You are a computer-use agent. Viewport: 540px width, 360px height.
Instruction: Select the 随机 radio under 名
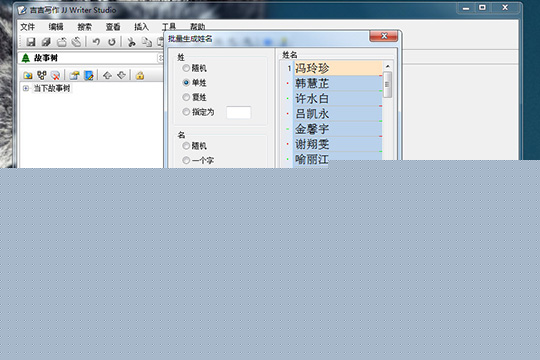pyautogui.click(x=186, y=146)
